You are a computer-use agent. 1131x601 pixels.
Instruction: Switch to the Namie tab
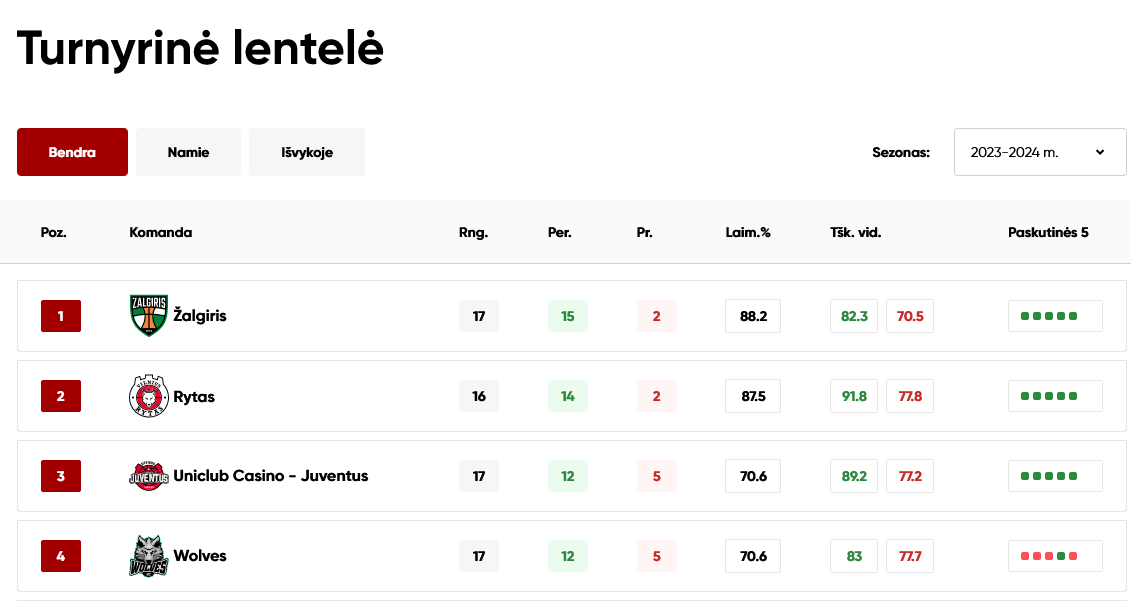click(188, 152)
